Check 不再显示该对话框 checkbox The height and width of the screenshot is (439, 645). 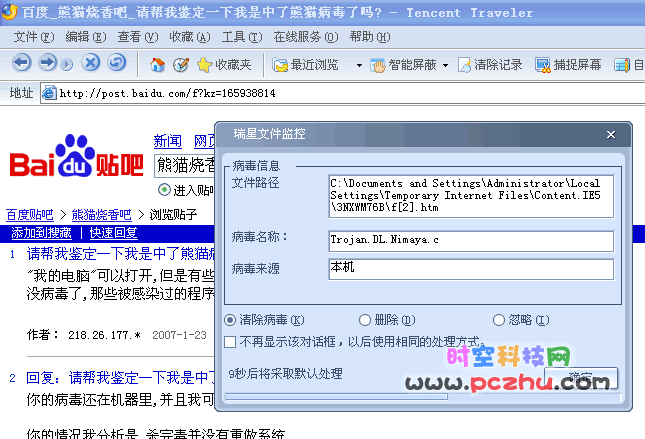pyautogui.click(x=230, y=342)
